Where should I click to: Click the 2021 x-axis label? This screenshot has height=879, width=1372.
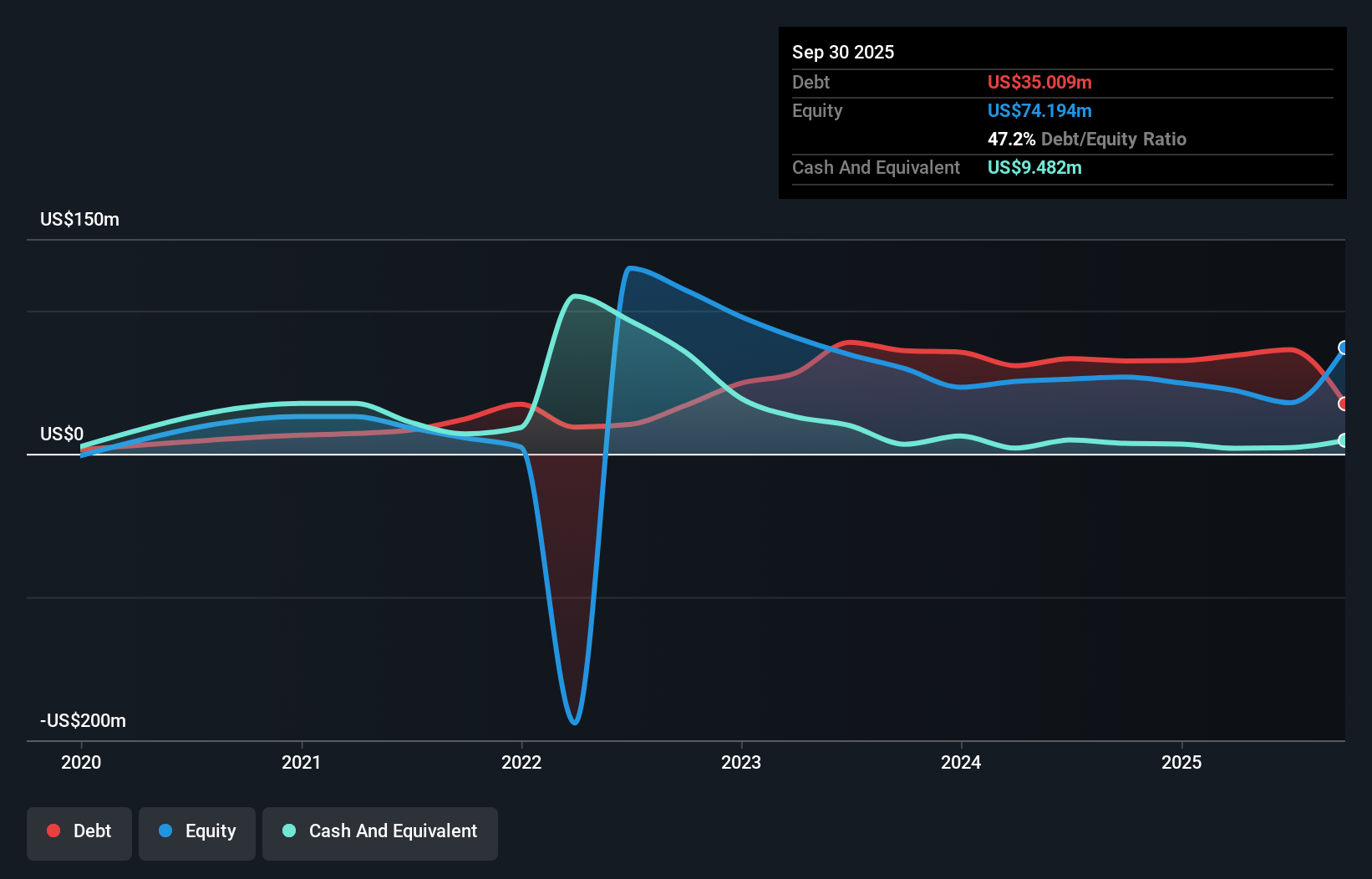[301, 762]
